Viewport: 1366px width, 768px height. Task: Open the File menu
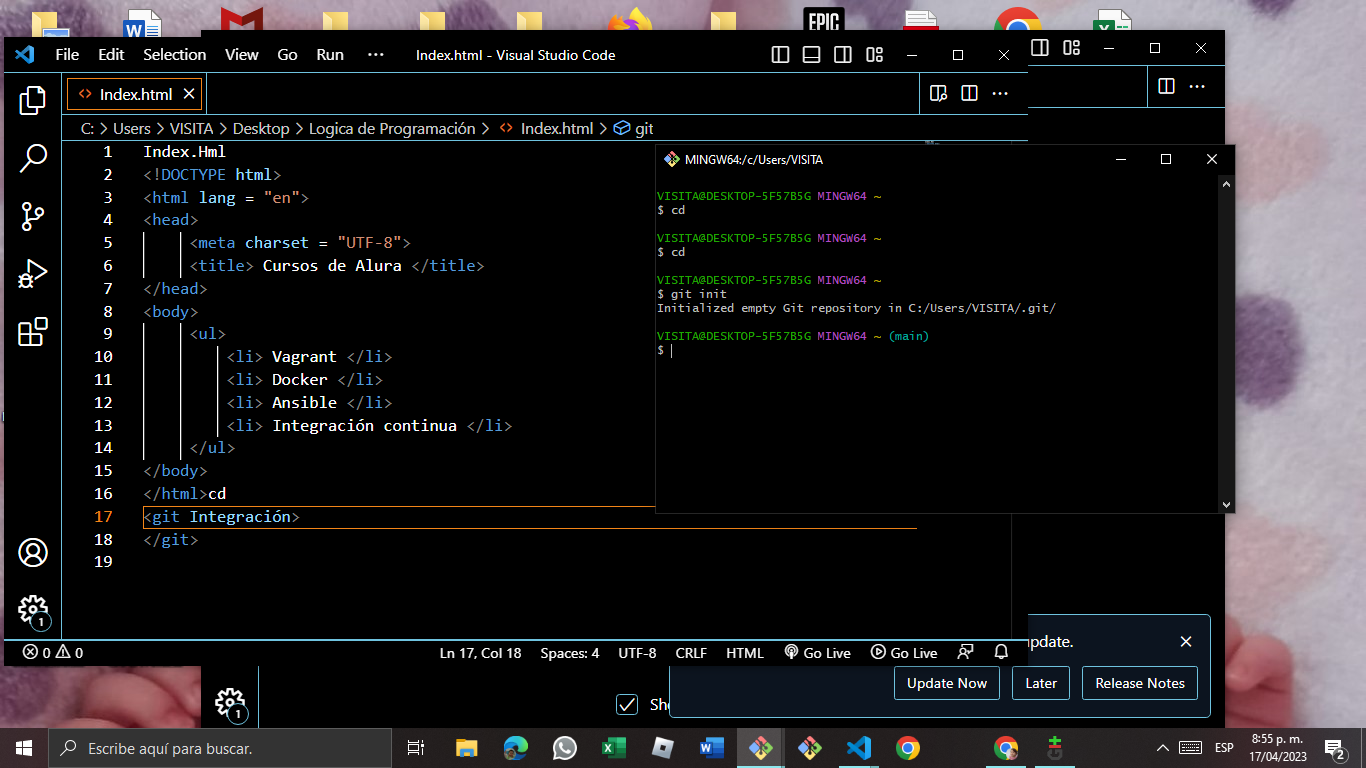[67, 55]
